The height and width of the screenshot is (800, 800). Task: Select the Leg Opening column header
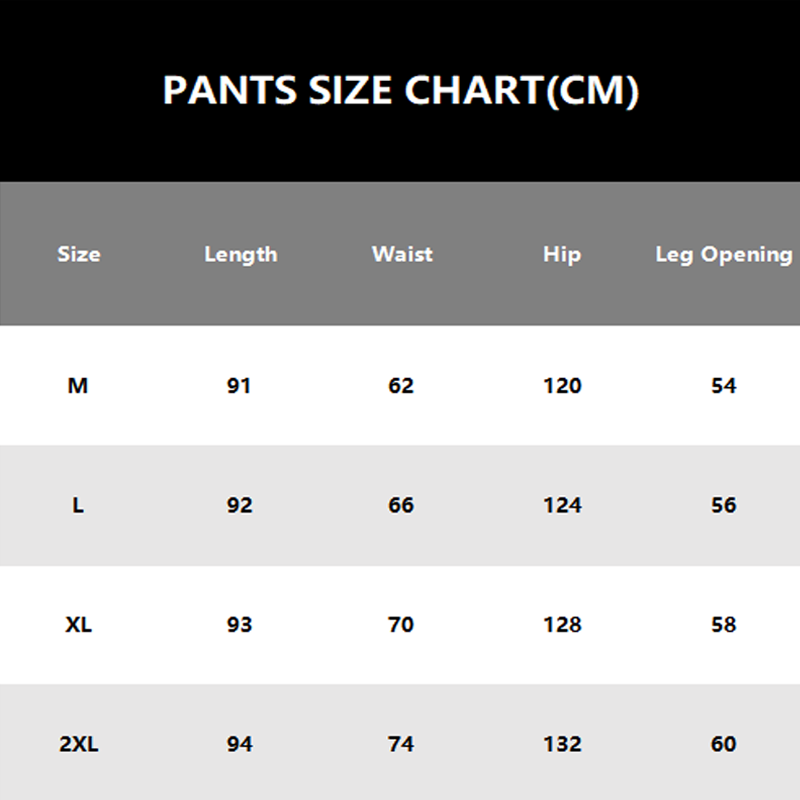pyautogui.click(x=724, y=254)
